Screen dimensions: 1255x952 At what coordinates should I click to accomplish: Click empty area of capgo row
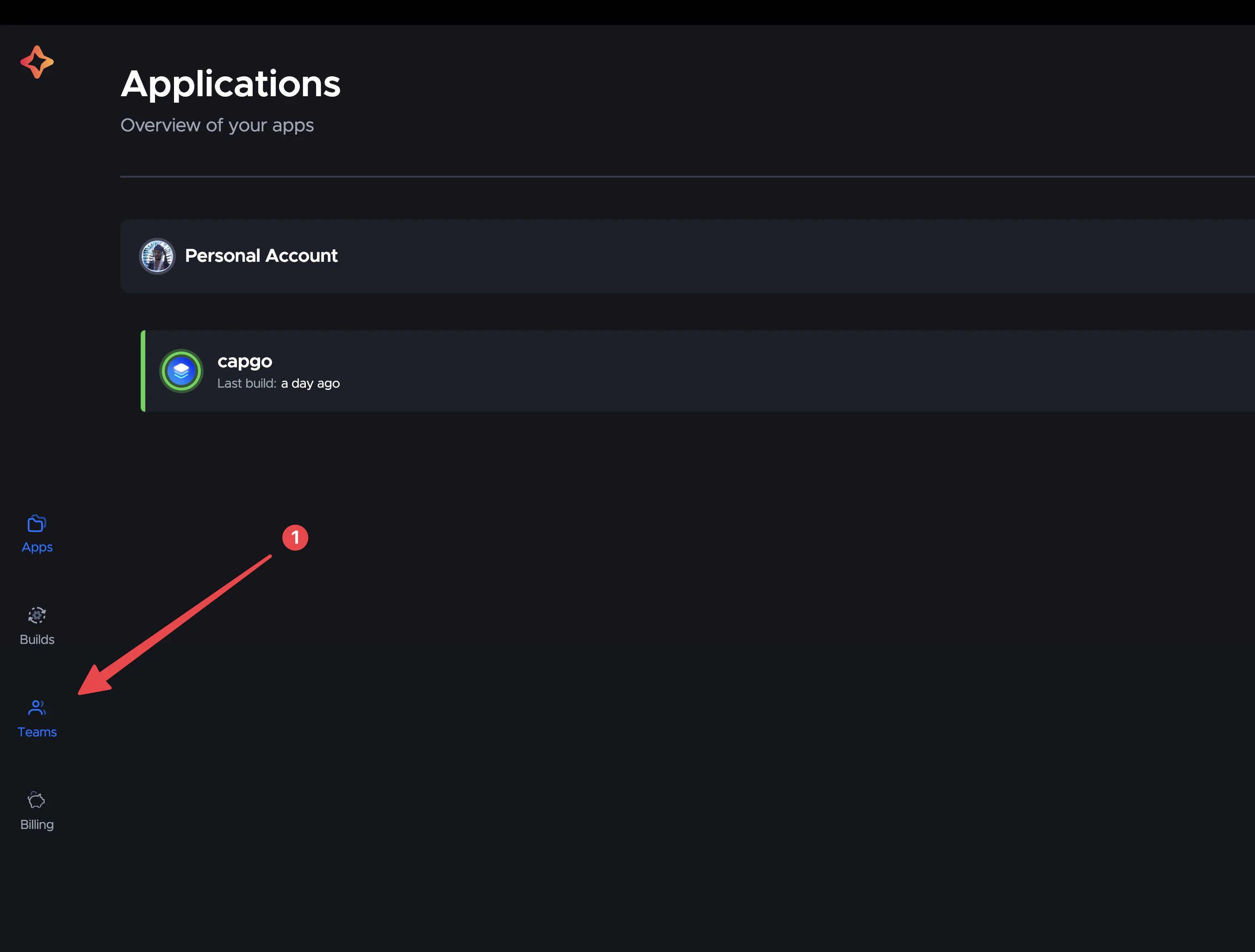coord(794,371)
